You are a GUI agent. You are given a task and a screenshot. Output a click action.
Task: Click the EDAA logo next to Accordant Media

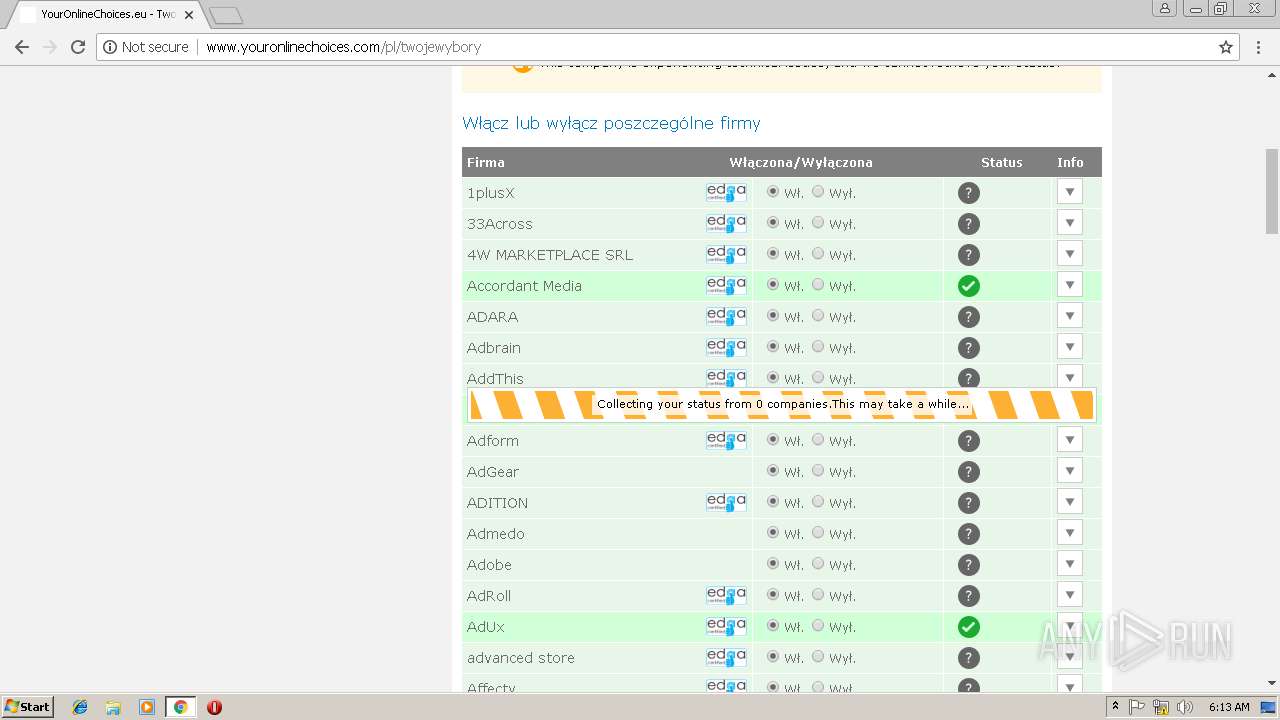[726, 285]
